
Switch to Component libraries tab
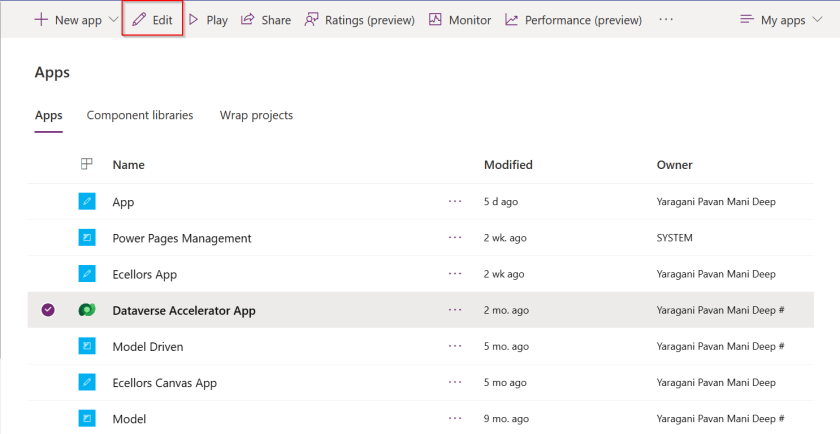tap(140, 115)
